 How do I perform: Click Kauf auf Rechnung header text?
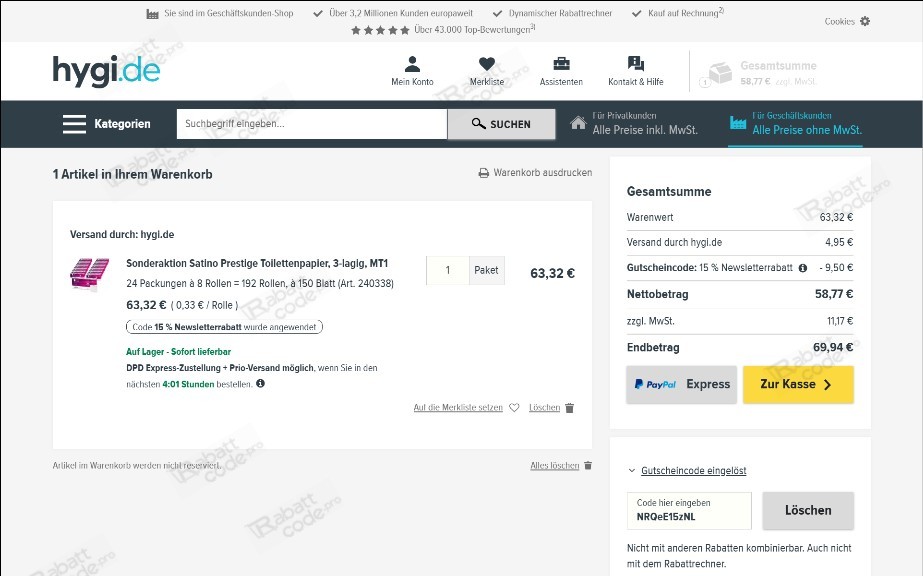[x=685, y=12]
